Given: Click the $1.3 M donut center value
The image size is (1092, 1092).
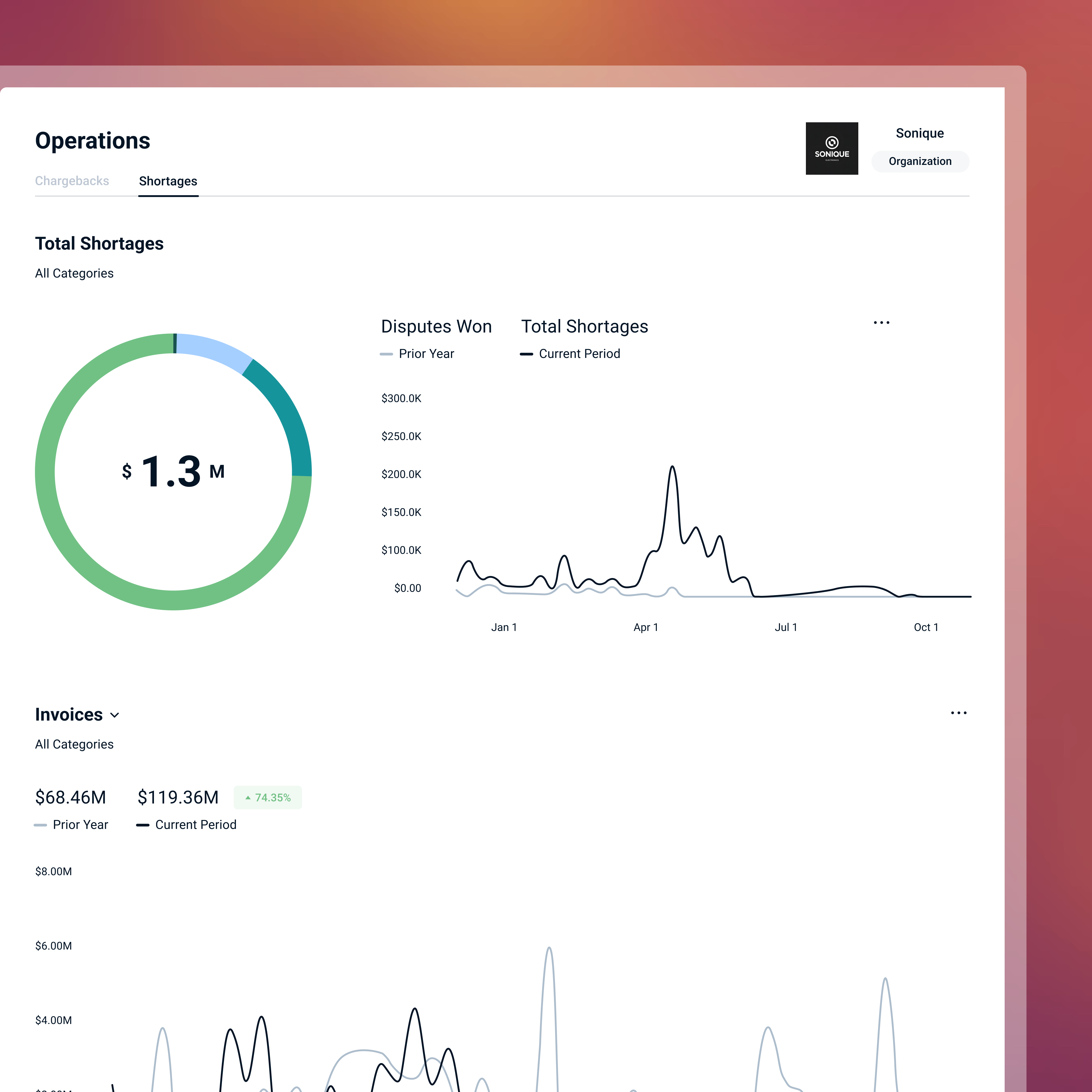Looking at the screenshot, I should pos(173,471).
